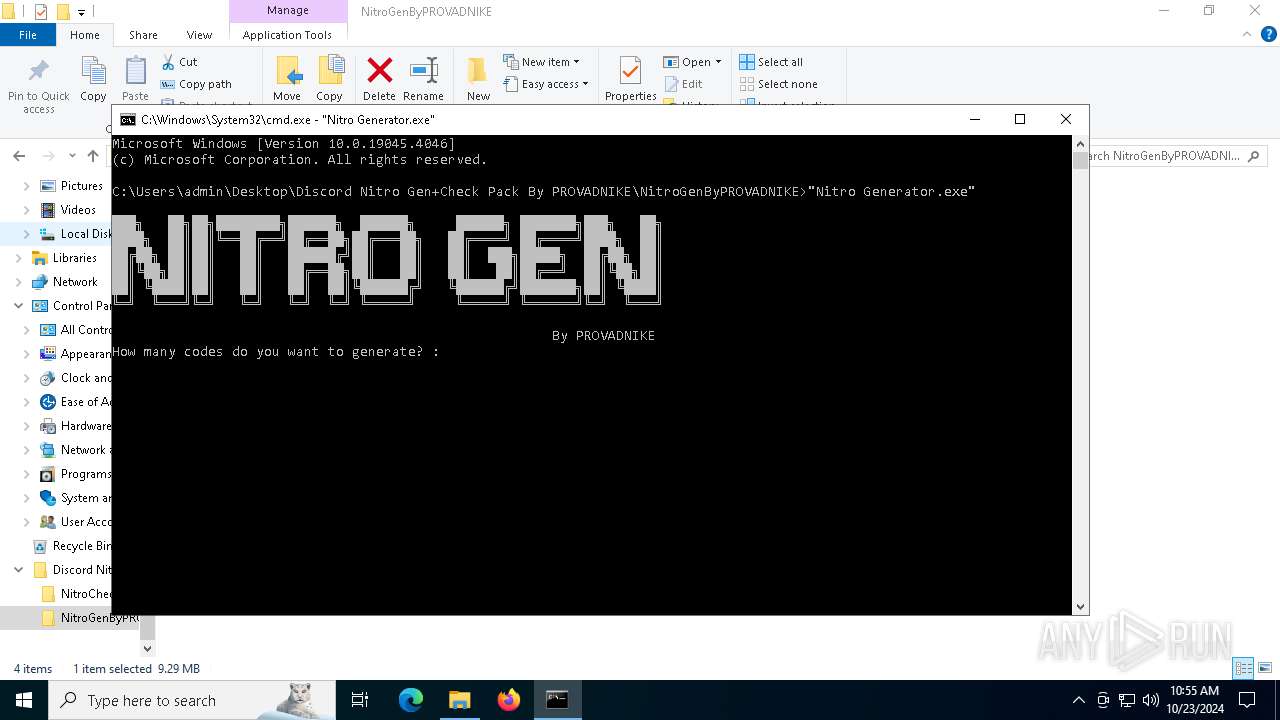Click cmd window scroll down arrow
The height and width of the screenshot is (720, 1280).
tap(1080, 606)
